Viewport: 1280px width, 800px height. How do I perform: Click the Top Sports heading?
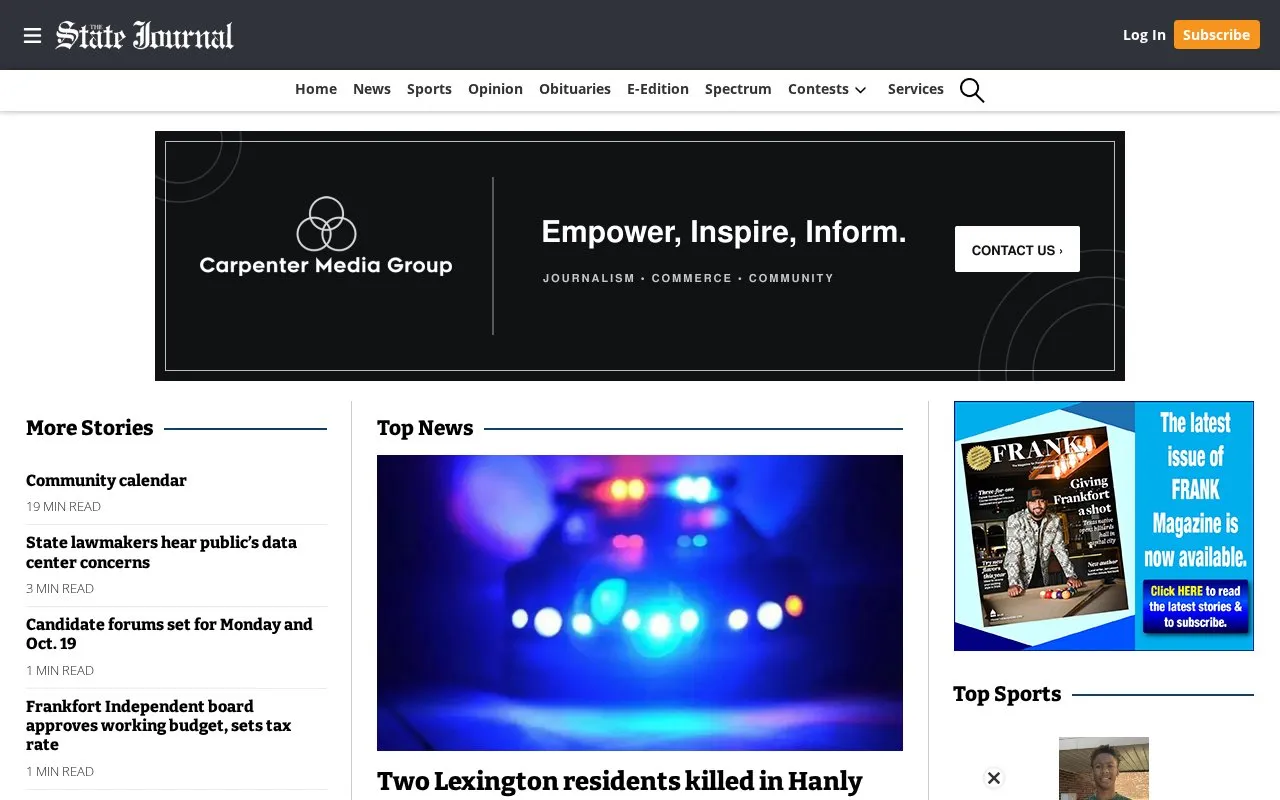1007,694
